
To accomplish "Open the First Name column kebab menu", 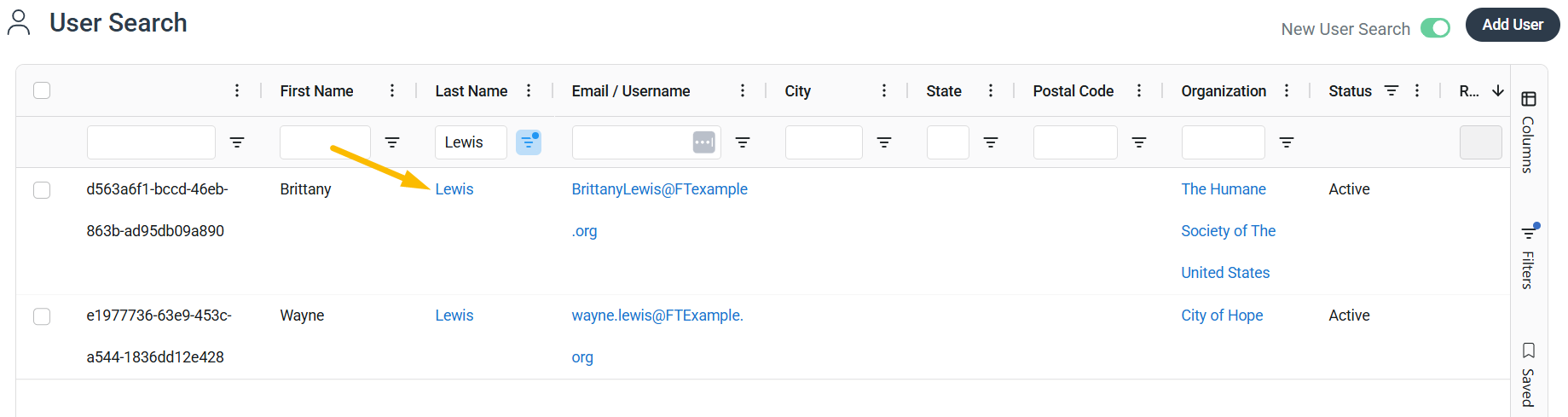I will click(x=392, y=90).
